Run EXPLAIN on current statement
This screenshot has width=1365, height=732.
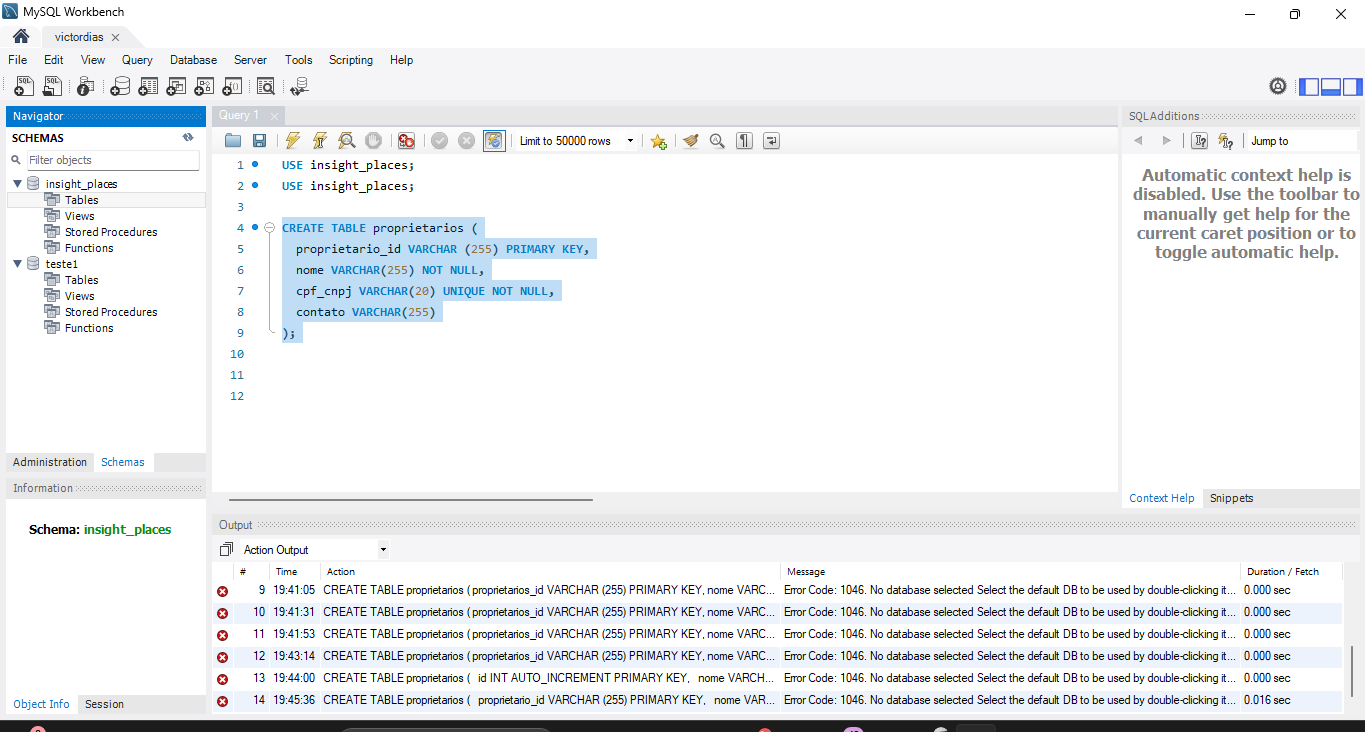(346, 141)
